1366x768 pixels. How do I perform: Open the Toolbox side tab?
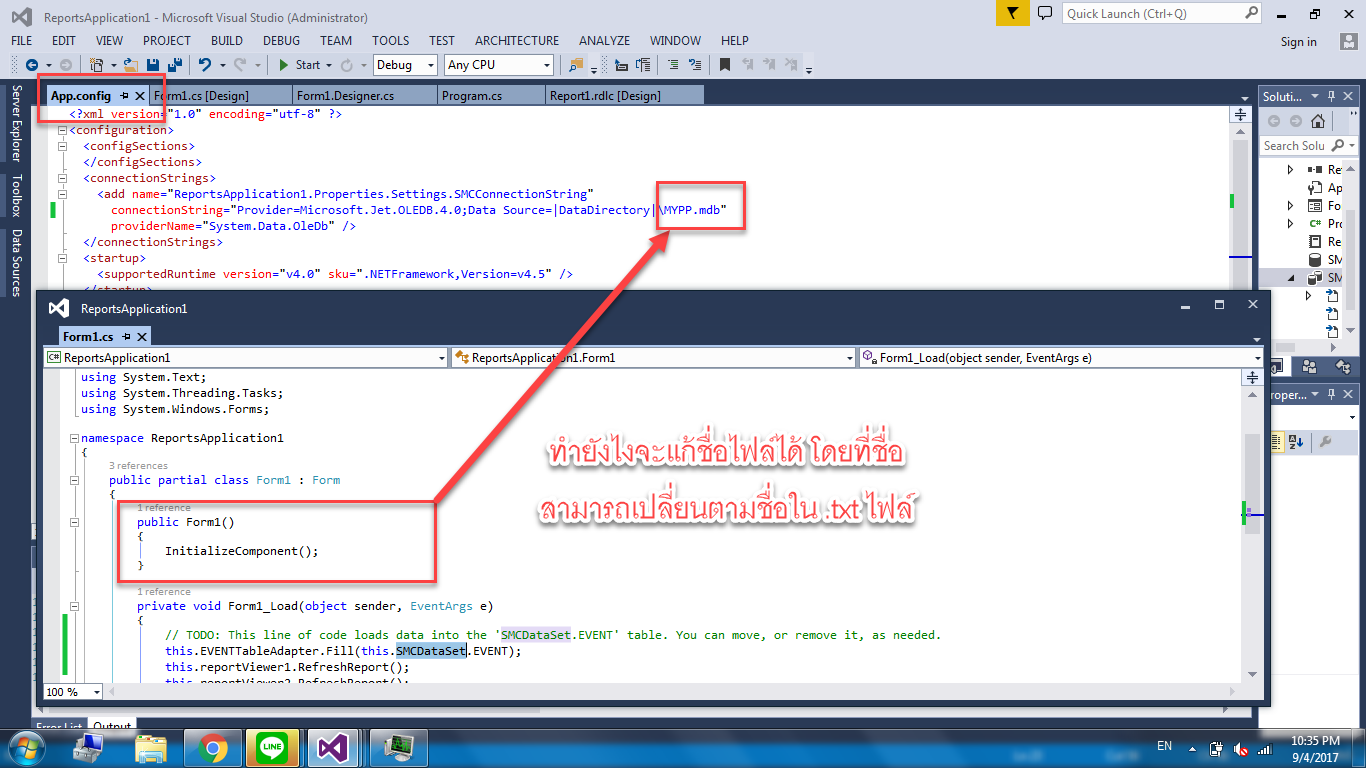click(x=15, y=196)
